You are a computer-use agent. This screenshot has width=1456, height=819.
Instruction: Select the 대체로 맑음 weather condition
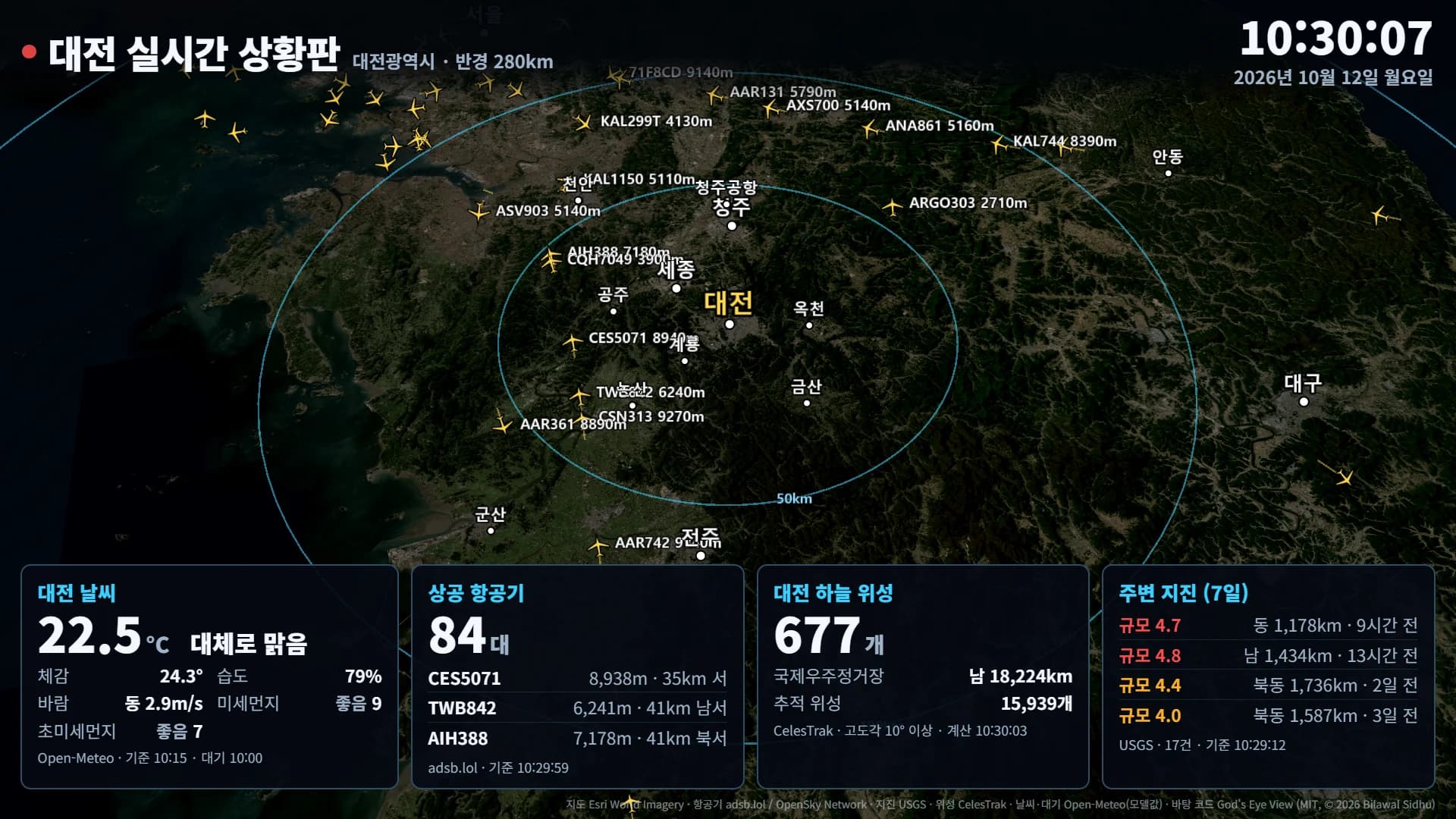(249, 643)
